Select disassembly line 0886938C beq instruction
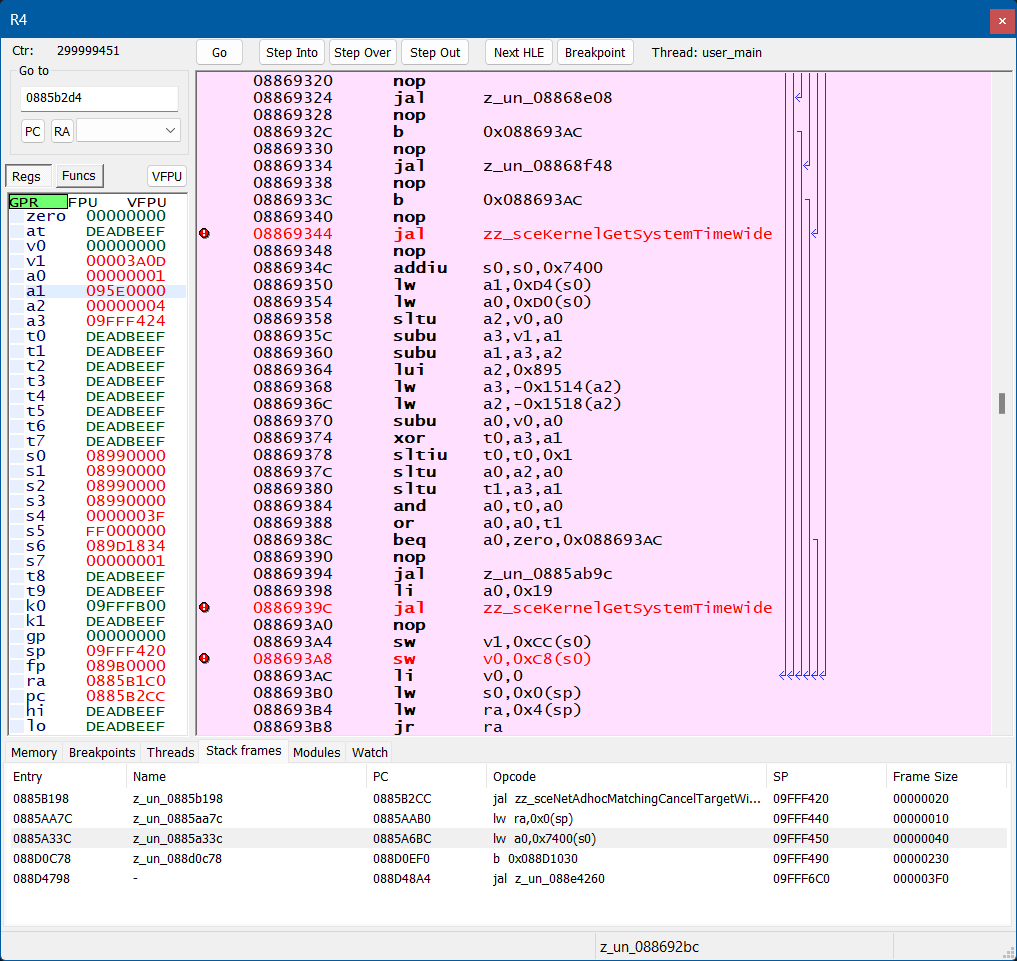The image size is (1017, 961). (x=593, y=540)
